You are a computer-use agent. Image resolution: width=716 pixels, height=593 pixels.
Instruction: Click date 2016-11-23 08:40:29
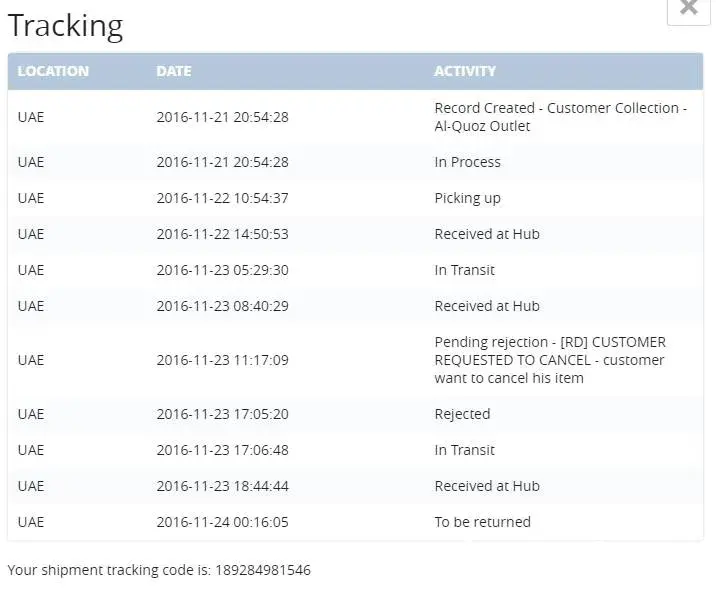coord(222,306)
